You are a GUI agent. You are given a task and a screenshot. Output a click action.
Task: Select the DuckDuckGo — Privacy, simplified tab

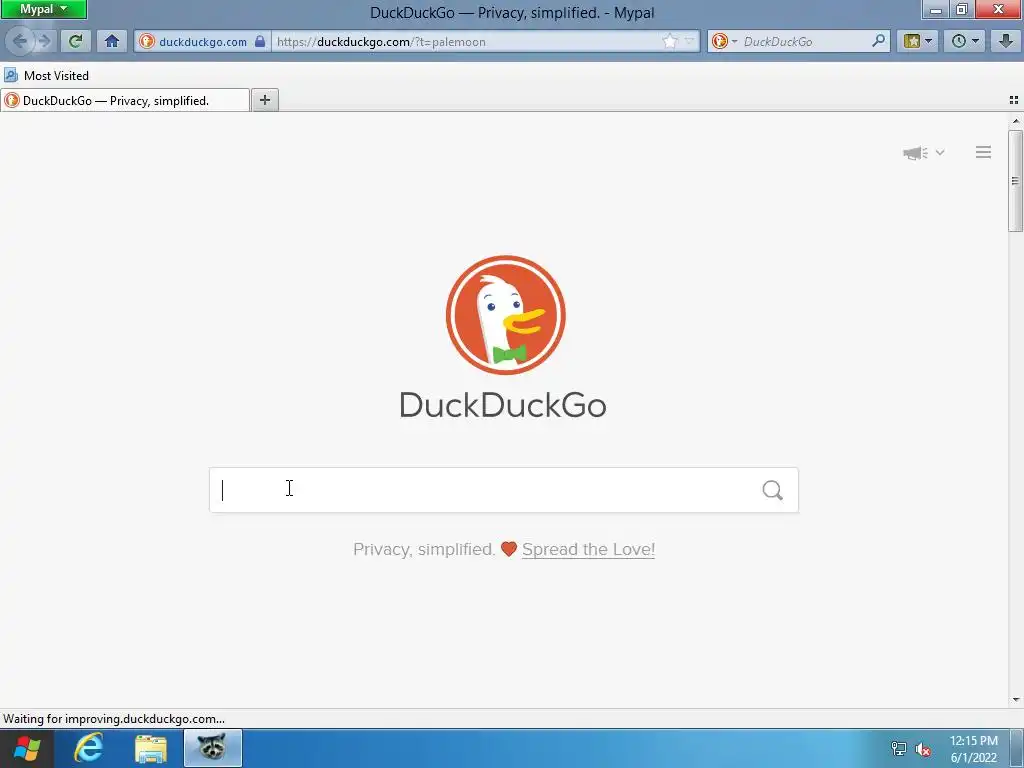pyautogui.click(x=125, y=101)
